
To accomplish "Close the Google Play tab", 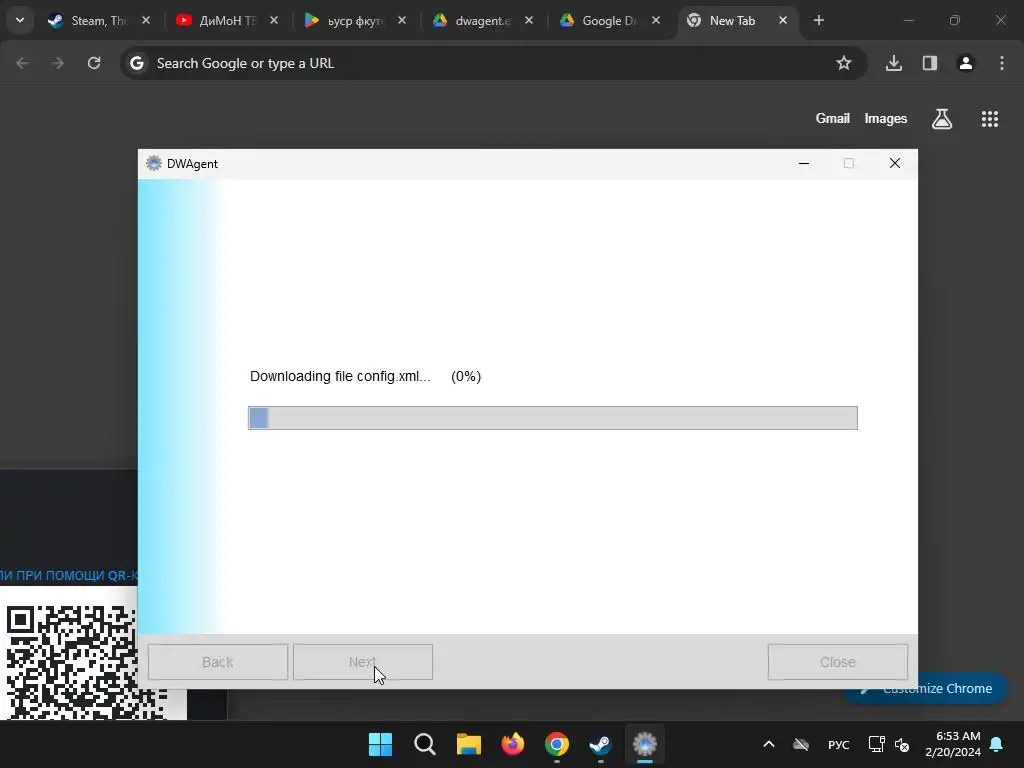I will coord(402,20).
